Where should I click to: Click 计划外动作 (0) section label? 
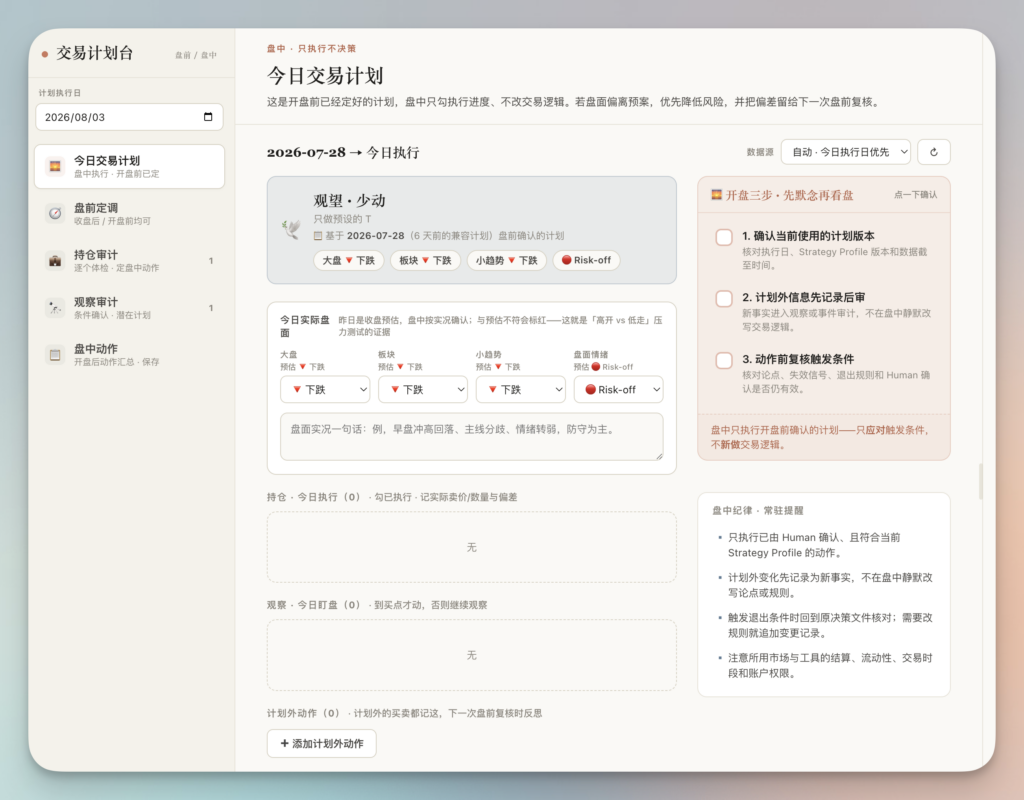coord(304,713)
